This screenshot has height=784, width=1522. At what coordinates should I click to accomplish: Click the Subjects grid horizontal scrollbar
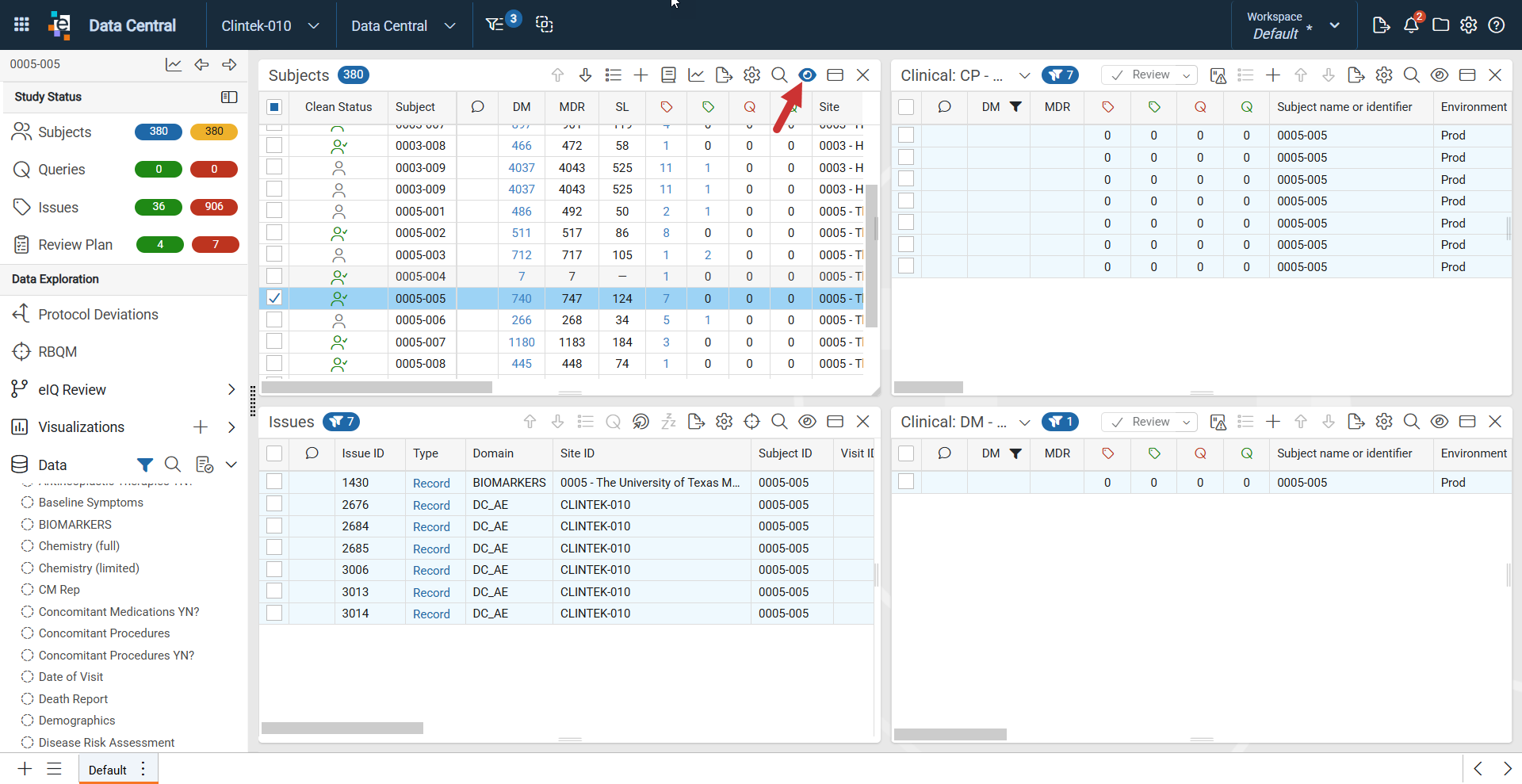coord(377,388)
